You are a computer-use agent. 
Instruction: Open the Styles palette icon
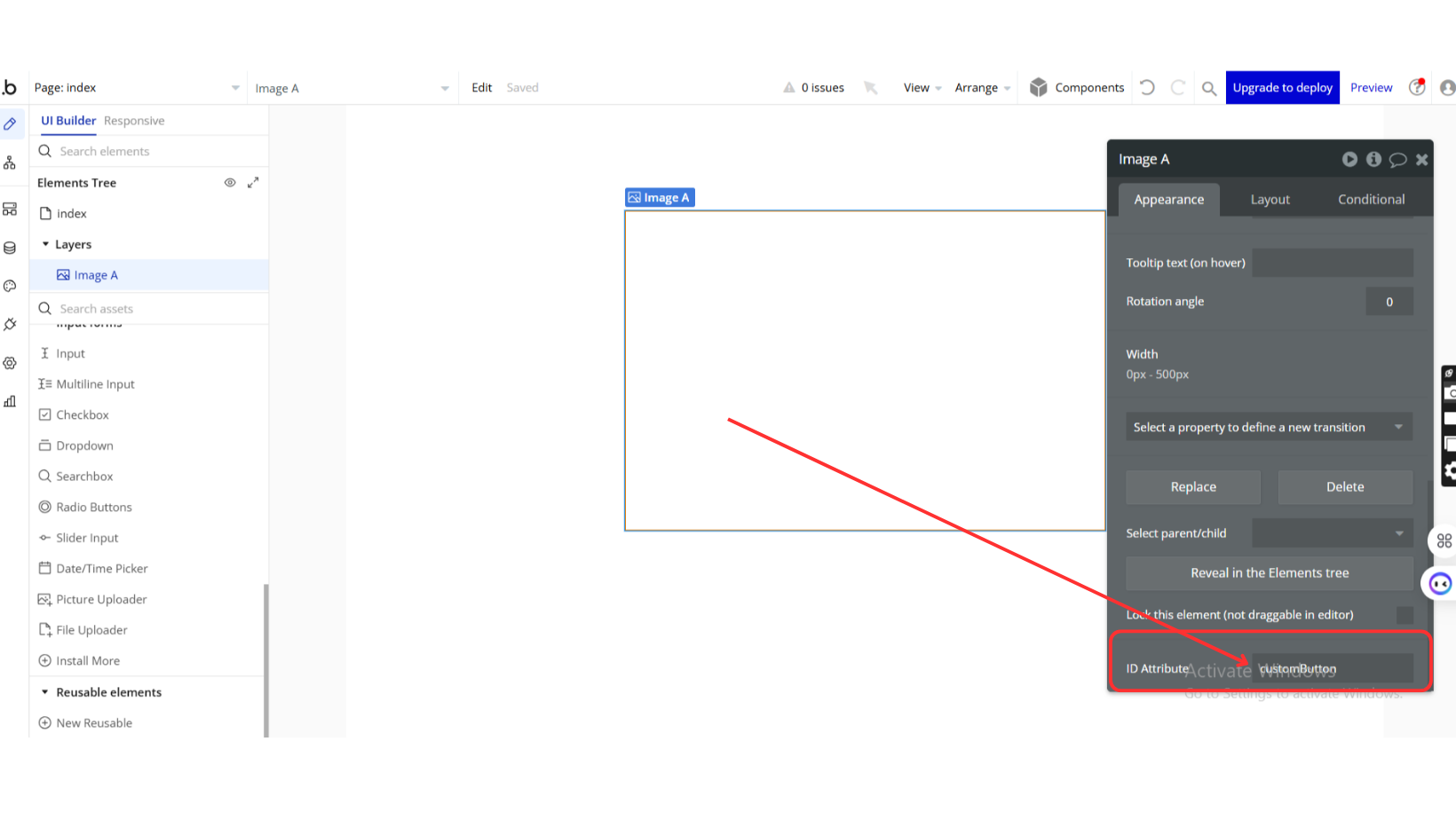click(x=10, y=286)
